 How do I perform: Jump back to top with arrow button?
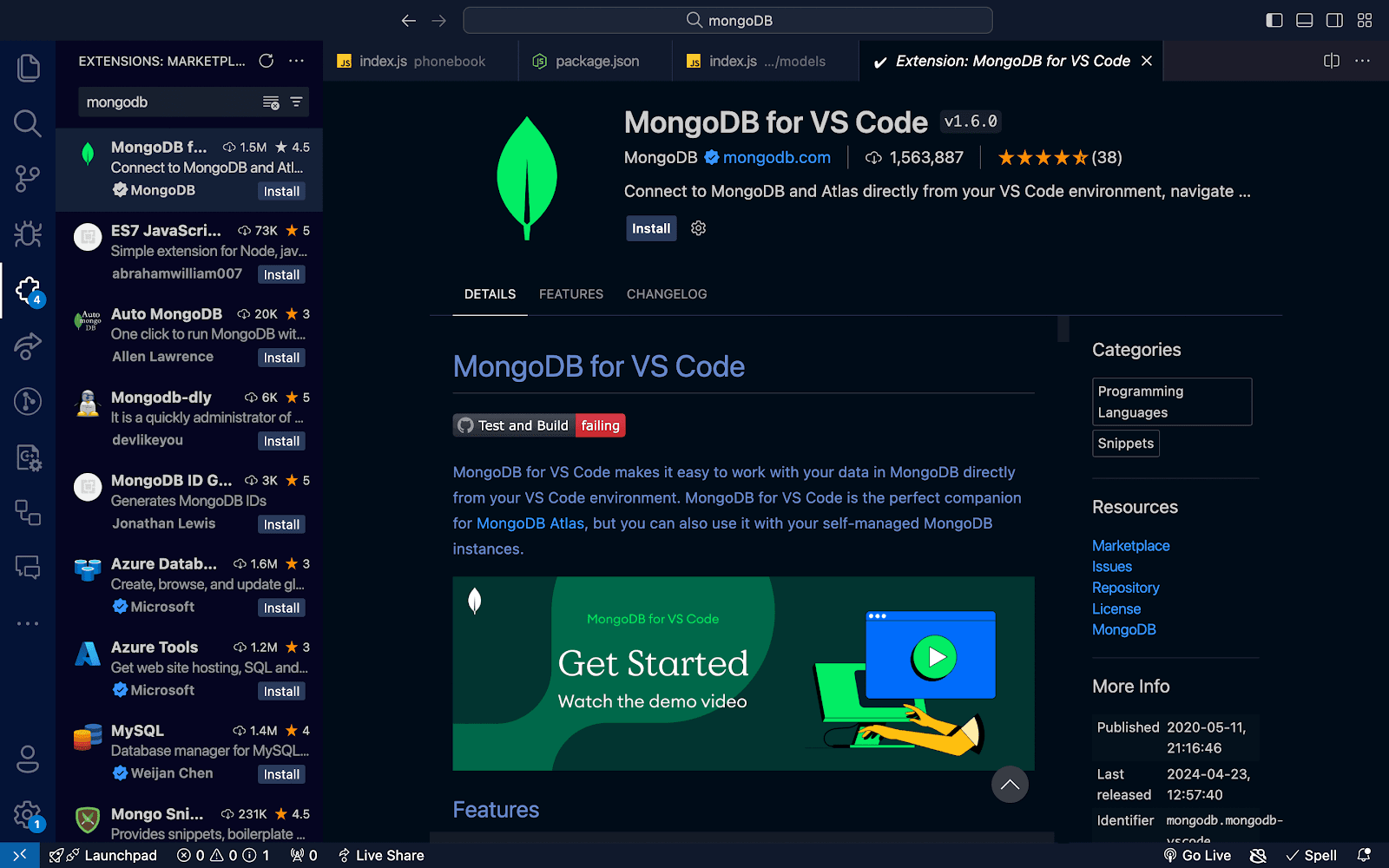pyautogui.click(x=1010, y=785)
